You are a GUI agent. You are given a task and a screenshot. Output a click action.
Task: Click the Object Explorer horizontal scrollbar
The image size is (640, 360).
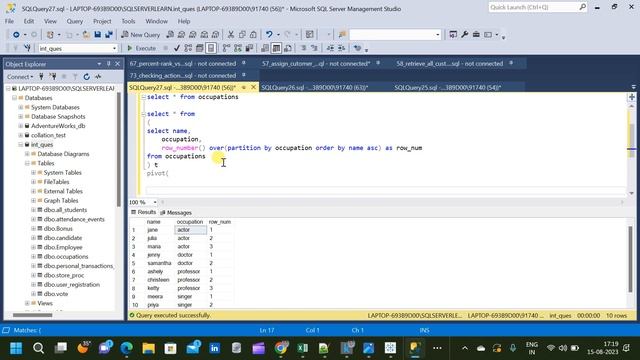[x=33, y=315]
